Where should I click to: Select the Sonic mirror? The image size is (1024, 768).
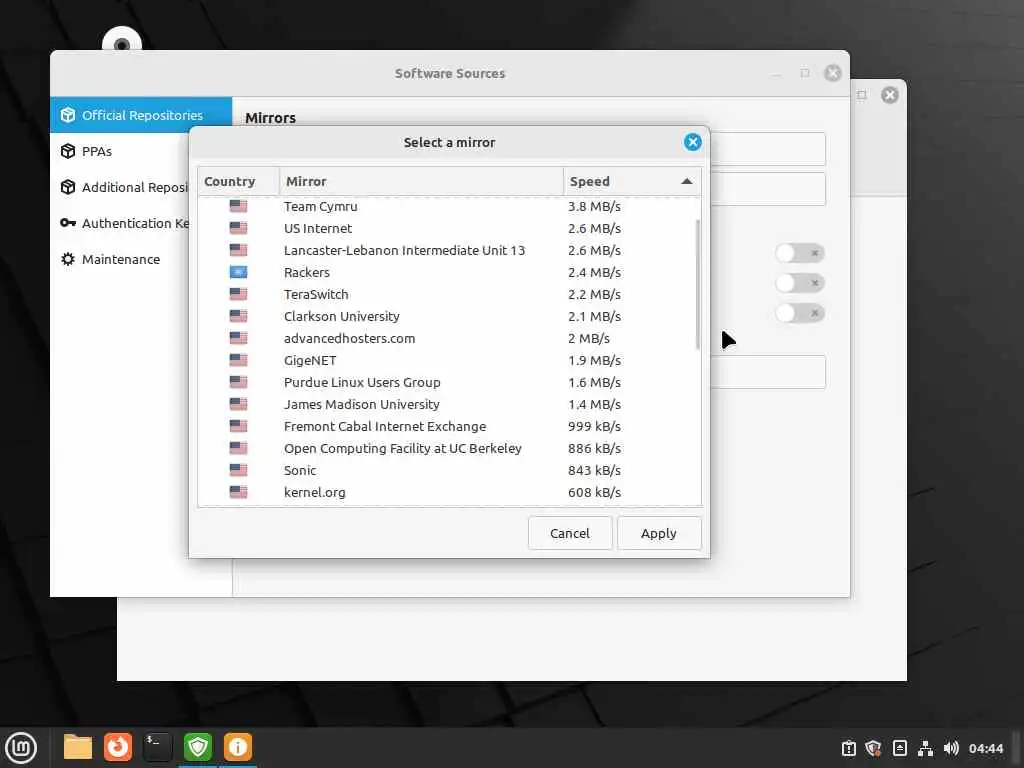click(449, 470)
